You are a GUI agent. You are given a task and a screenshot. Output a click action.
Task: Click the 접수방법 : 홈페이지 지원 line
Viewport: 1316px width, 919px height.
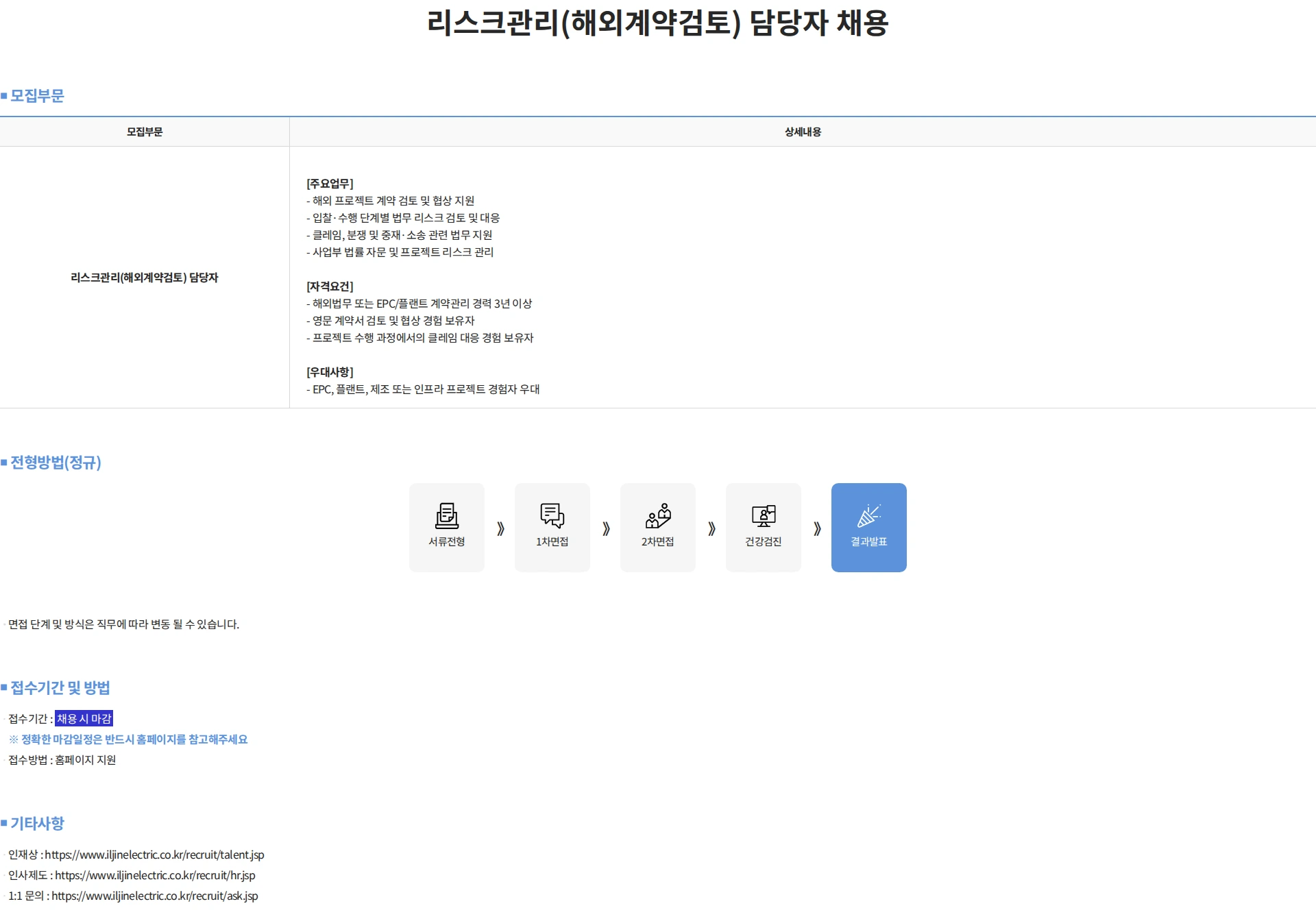[62, 760]
